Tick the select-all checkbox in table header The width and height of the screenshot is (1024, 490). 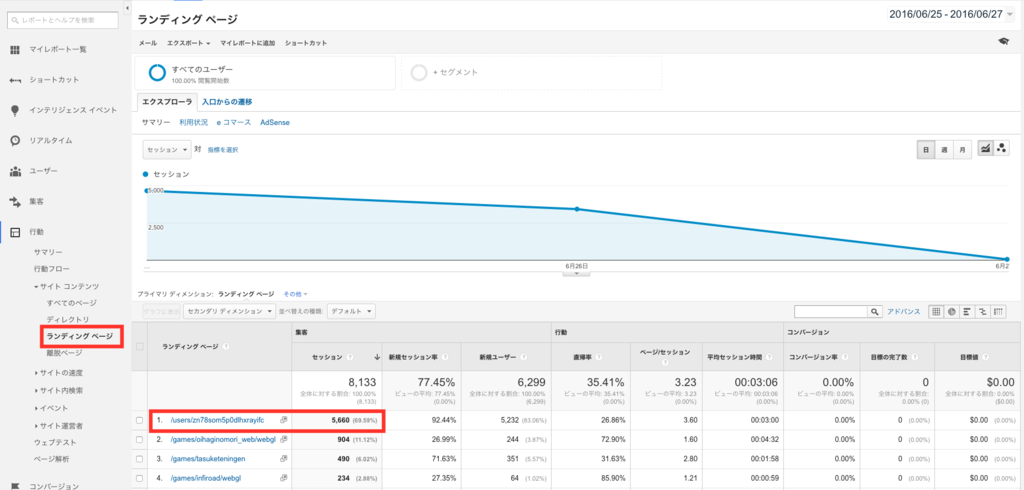(139, 346)
